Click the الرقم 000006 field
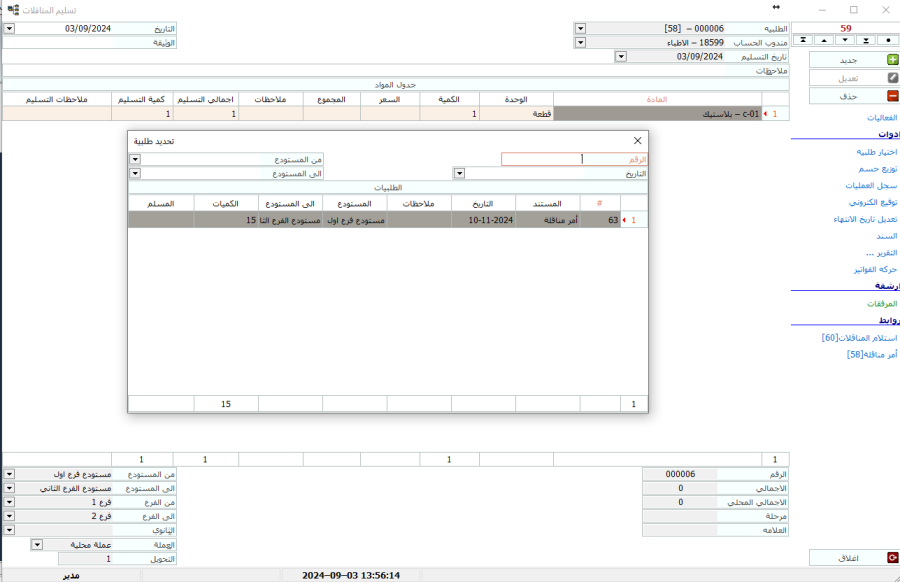The height and width of the screenshot is (582, 900). (x=680, y=474)
